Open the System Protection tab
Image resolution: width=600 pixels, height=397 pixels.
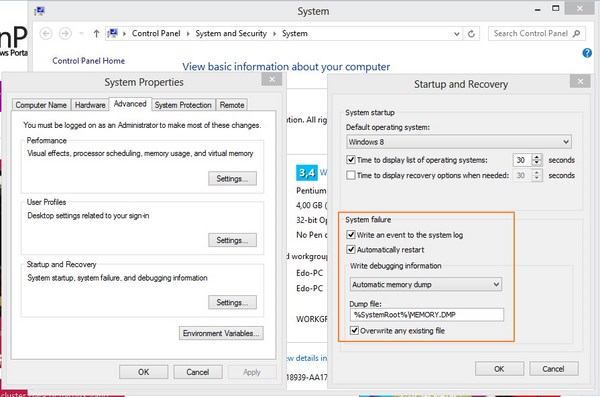183,105
